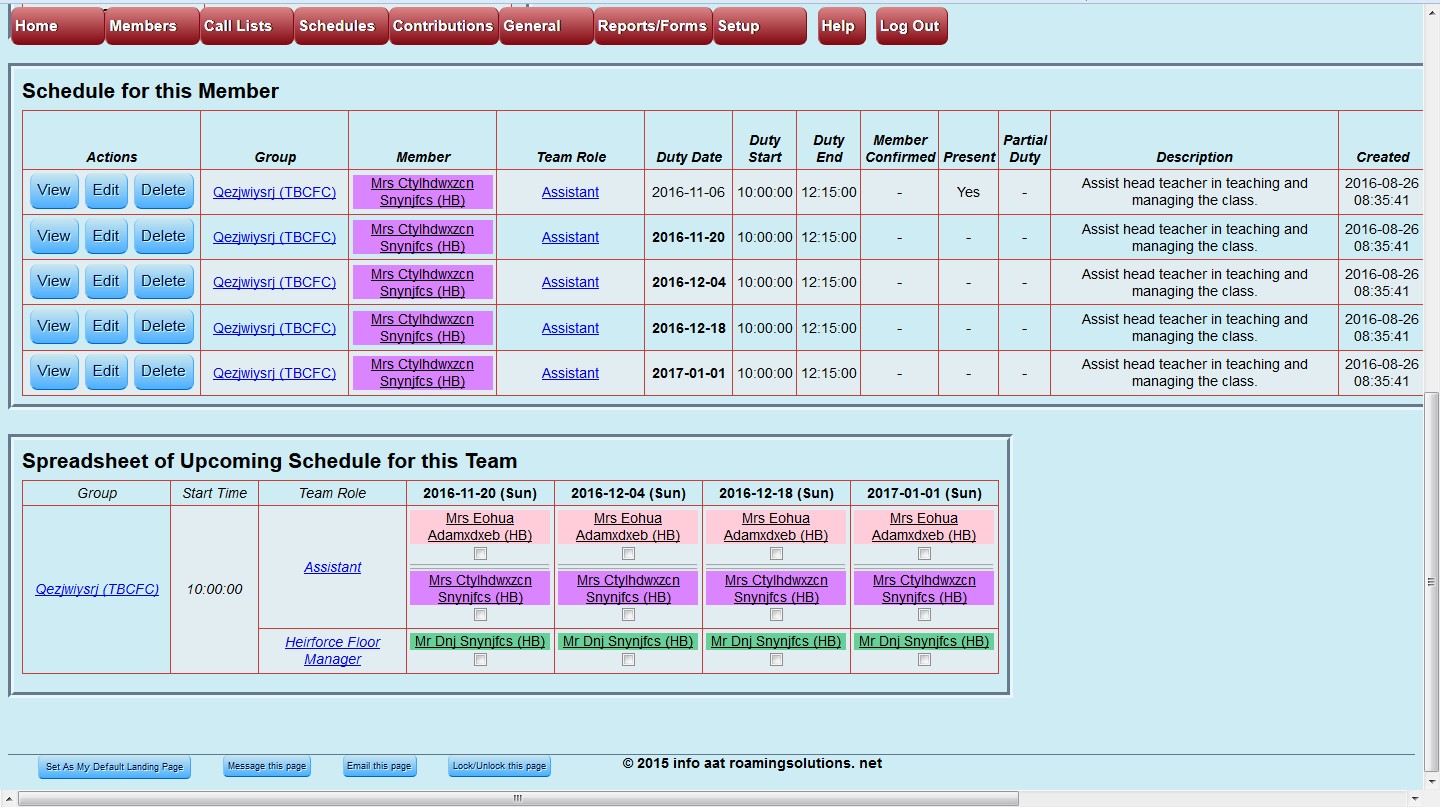1440x807 pixels.
Task: Tick Mr Dnj Snynjfcs checkbox for 2016-12-18
Action: point(776,659)
